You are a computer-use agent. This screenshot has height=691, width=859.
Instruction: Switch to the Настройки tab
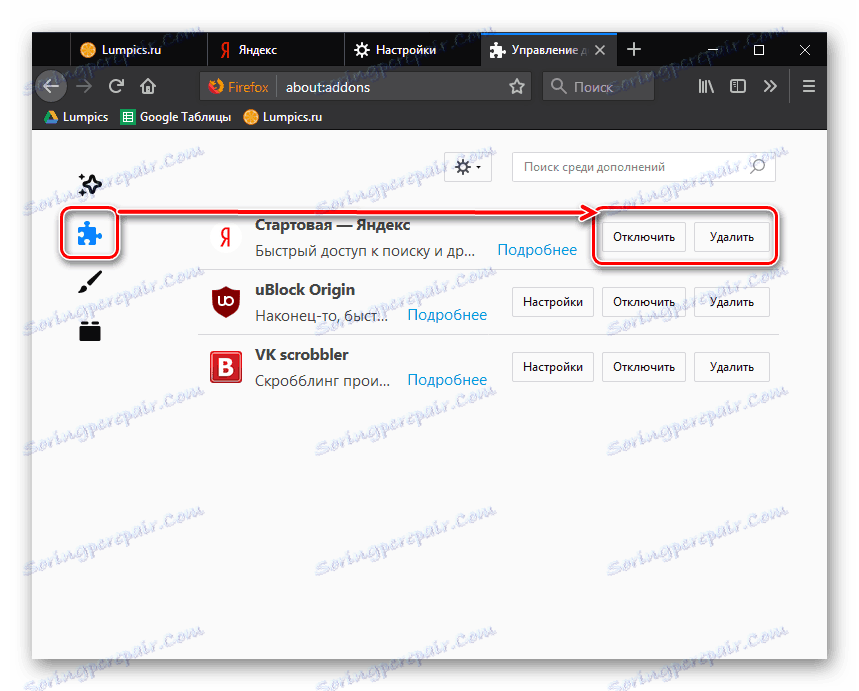413,50
